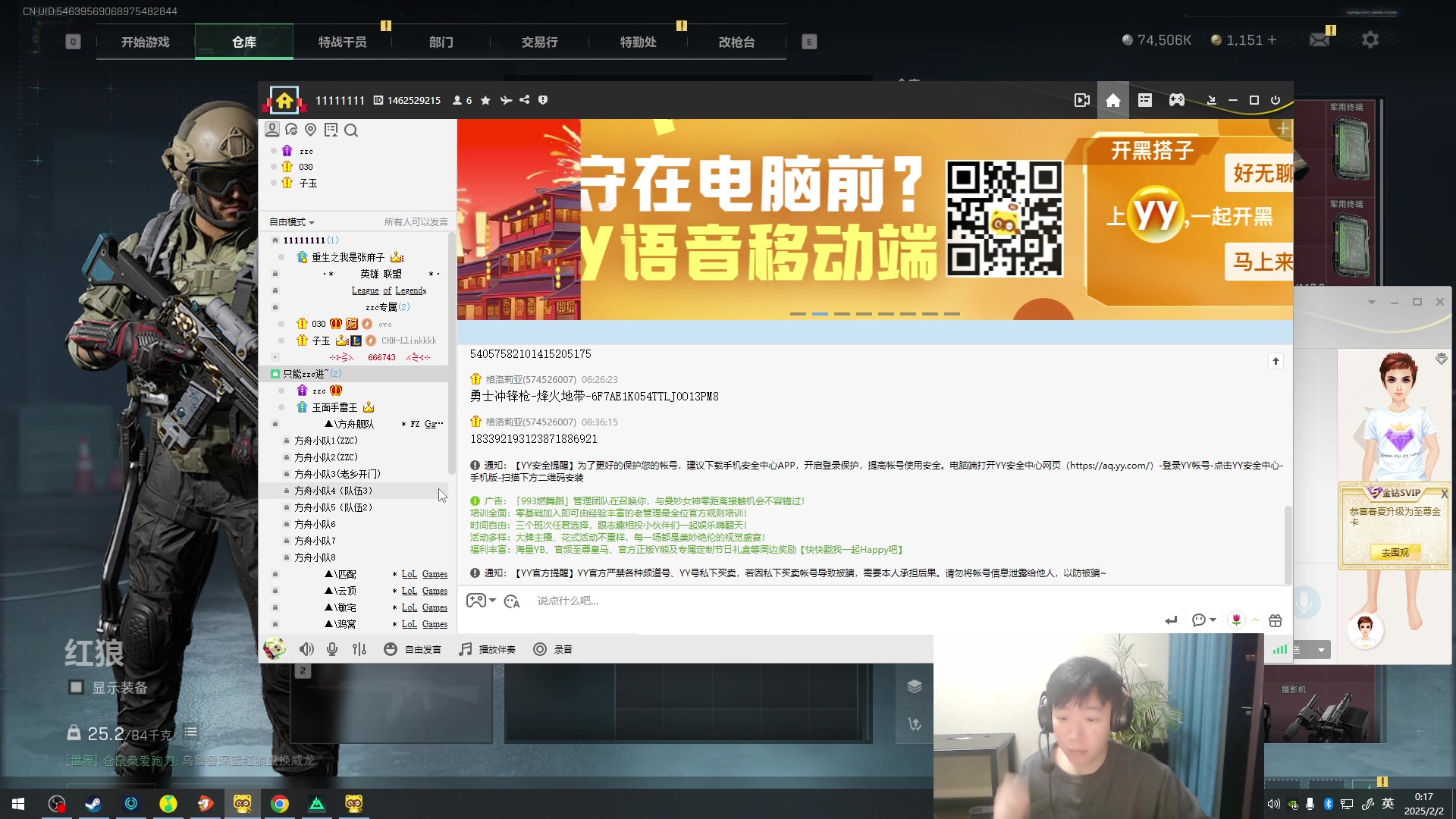
Task: Open the gamepad games icon in YY header
Action: [1177, 100]
